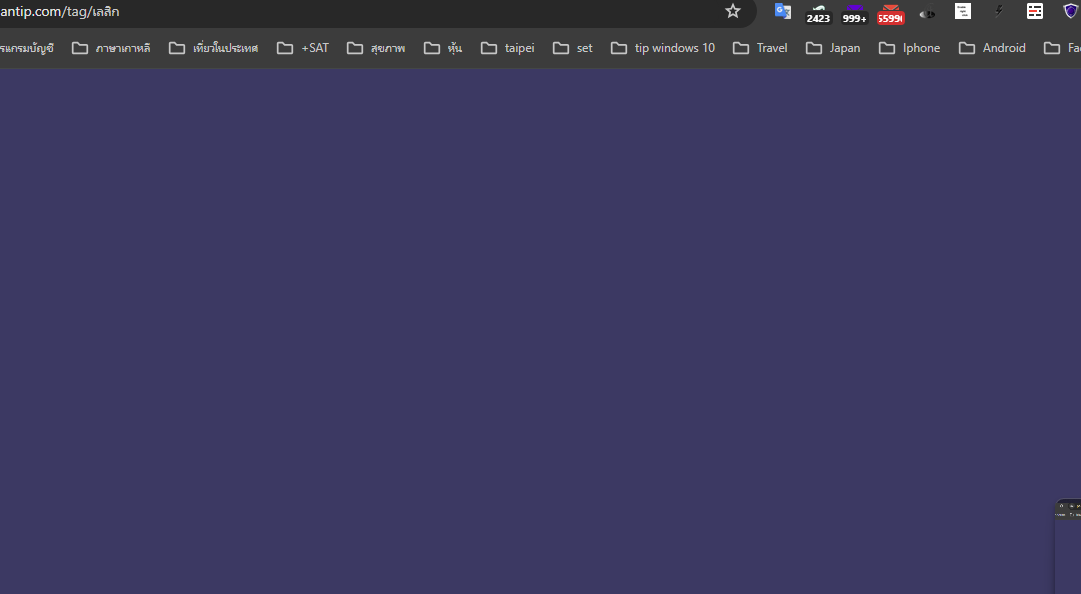Open the taipei bookmark folder
This screenshot has height=594, width=1081.
click(507, 48)
